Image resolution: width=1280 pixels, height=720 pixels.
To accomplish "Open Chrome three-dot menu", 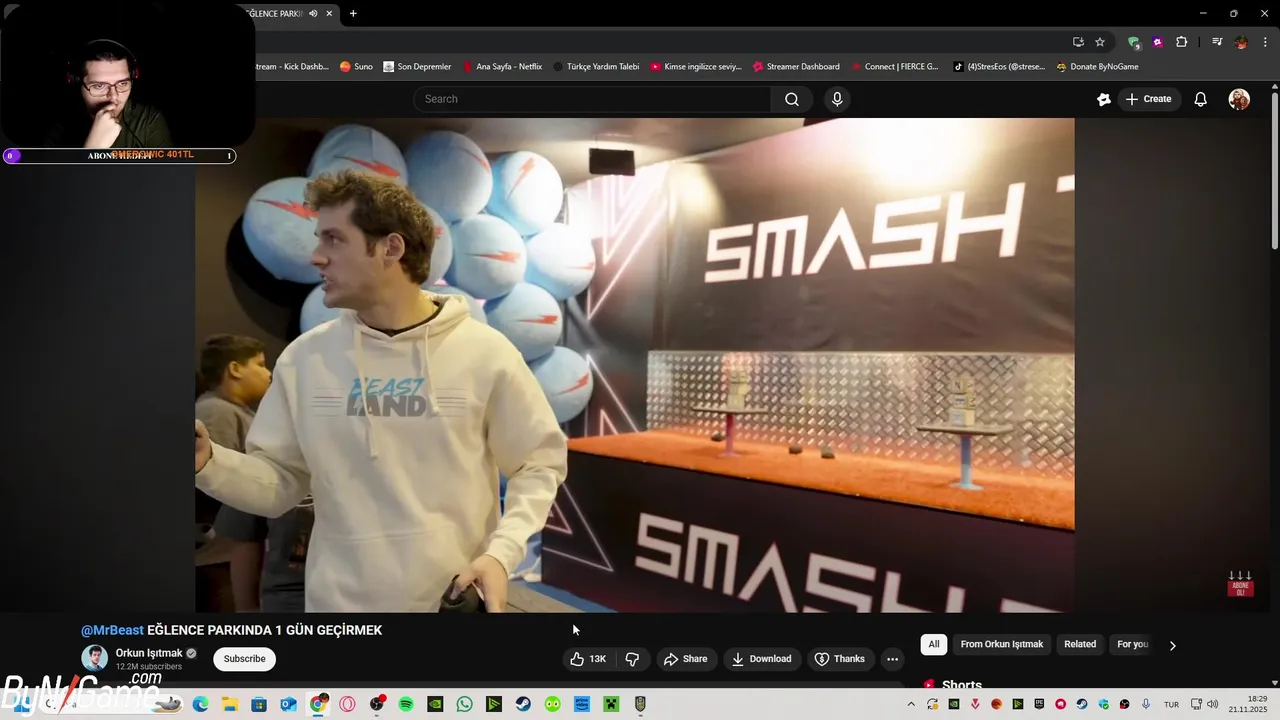I will point(1265,42).
